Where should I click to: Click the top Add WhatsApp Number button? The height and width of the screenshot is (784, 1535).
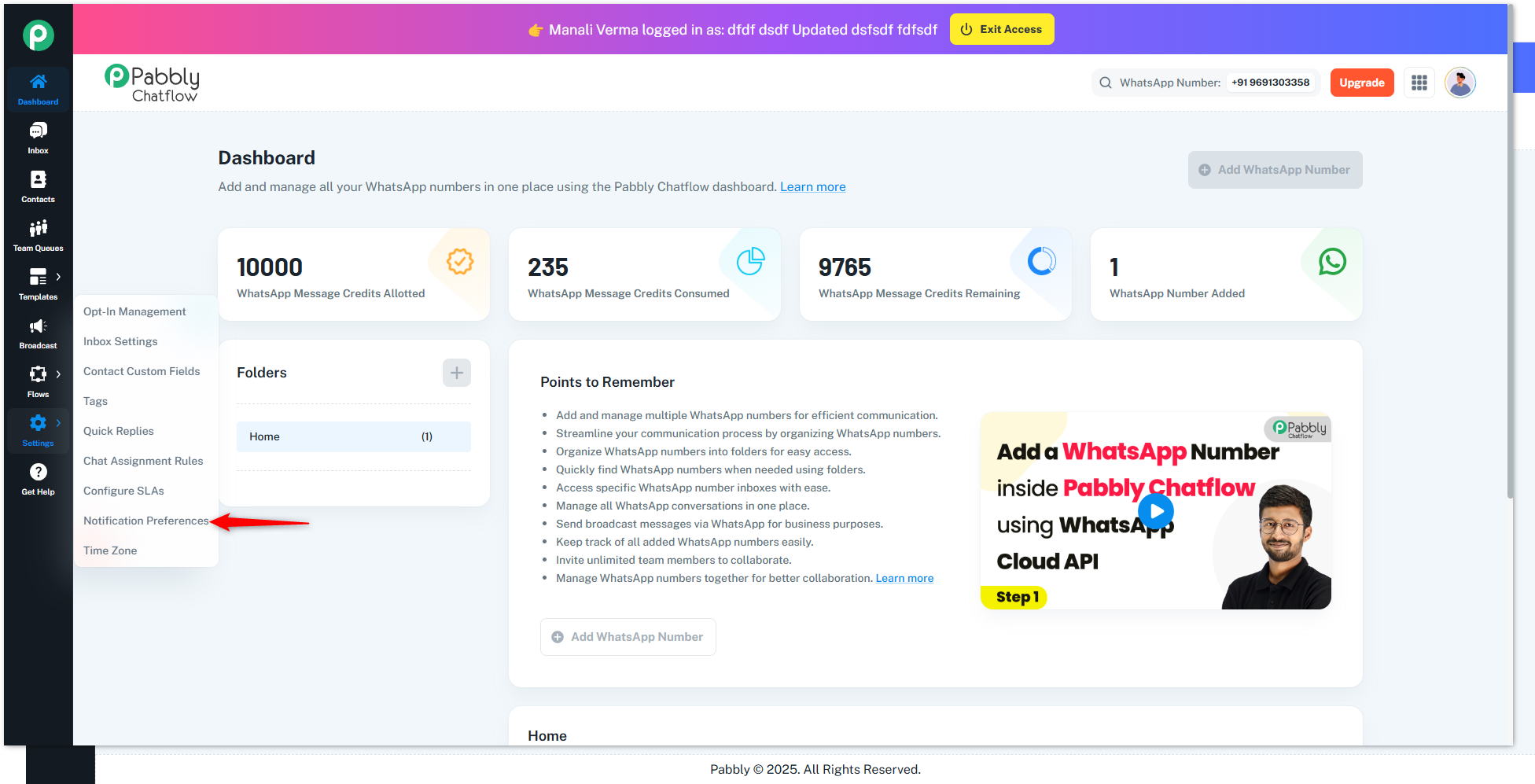[x=1275, y=170]
